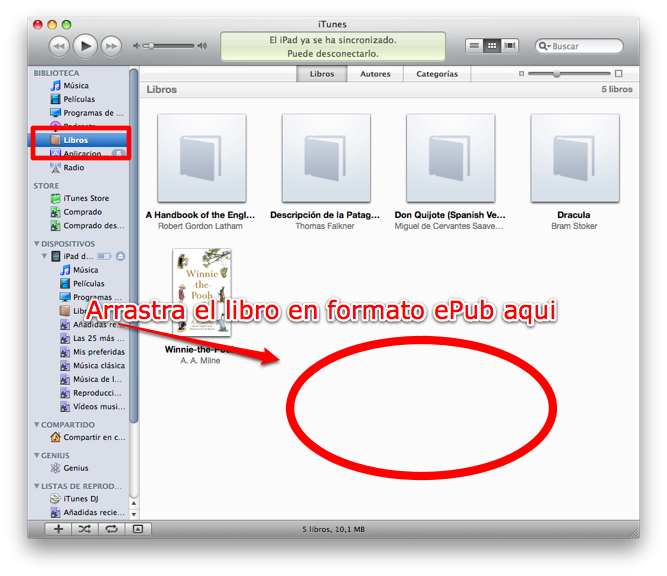Switch to grid view
This screenshot has height=576, width=667.
492,46
